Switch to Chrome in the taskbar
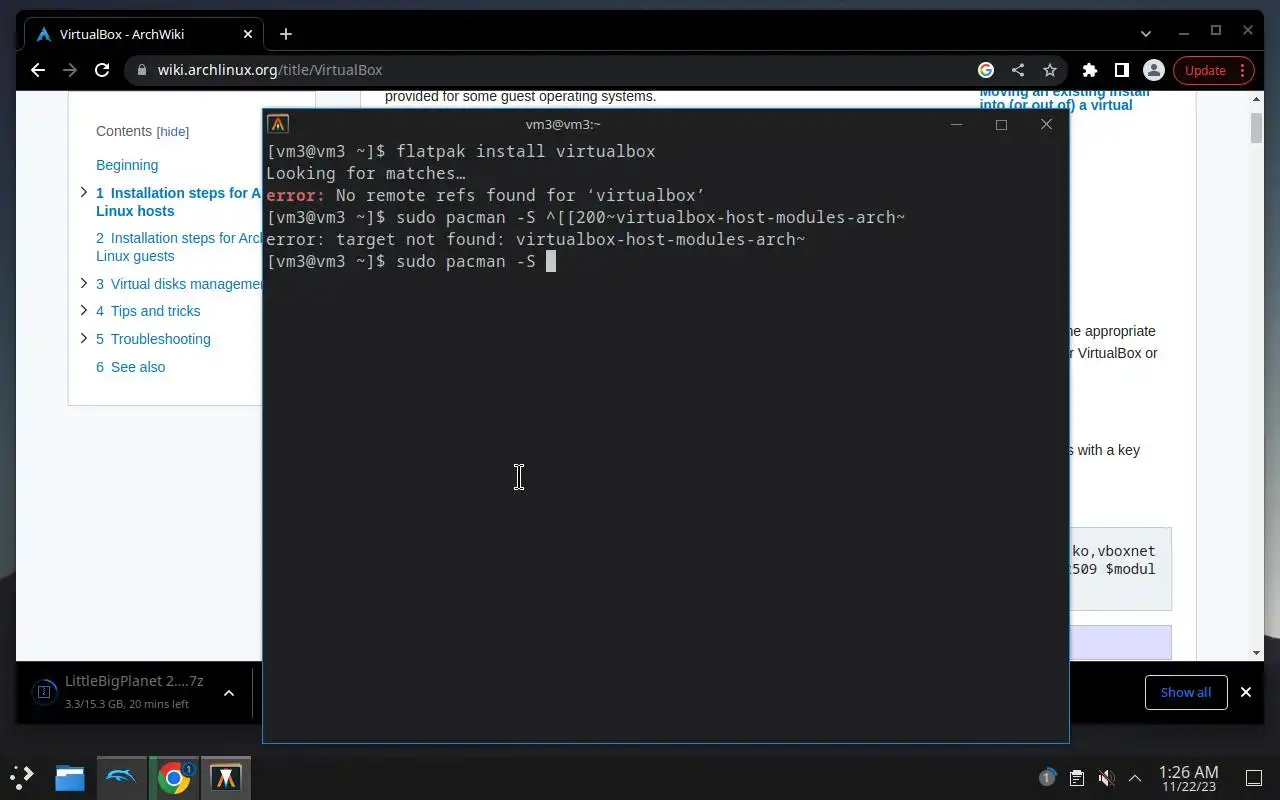Viewport: 1280px width, 800px height. pos(174,777)
